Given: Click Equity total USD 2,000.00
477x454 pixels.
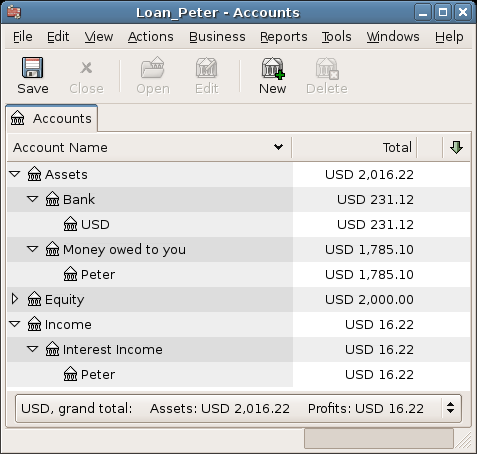Looking at the screenshot, I should coord(369,300).
